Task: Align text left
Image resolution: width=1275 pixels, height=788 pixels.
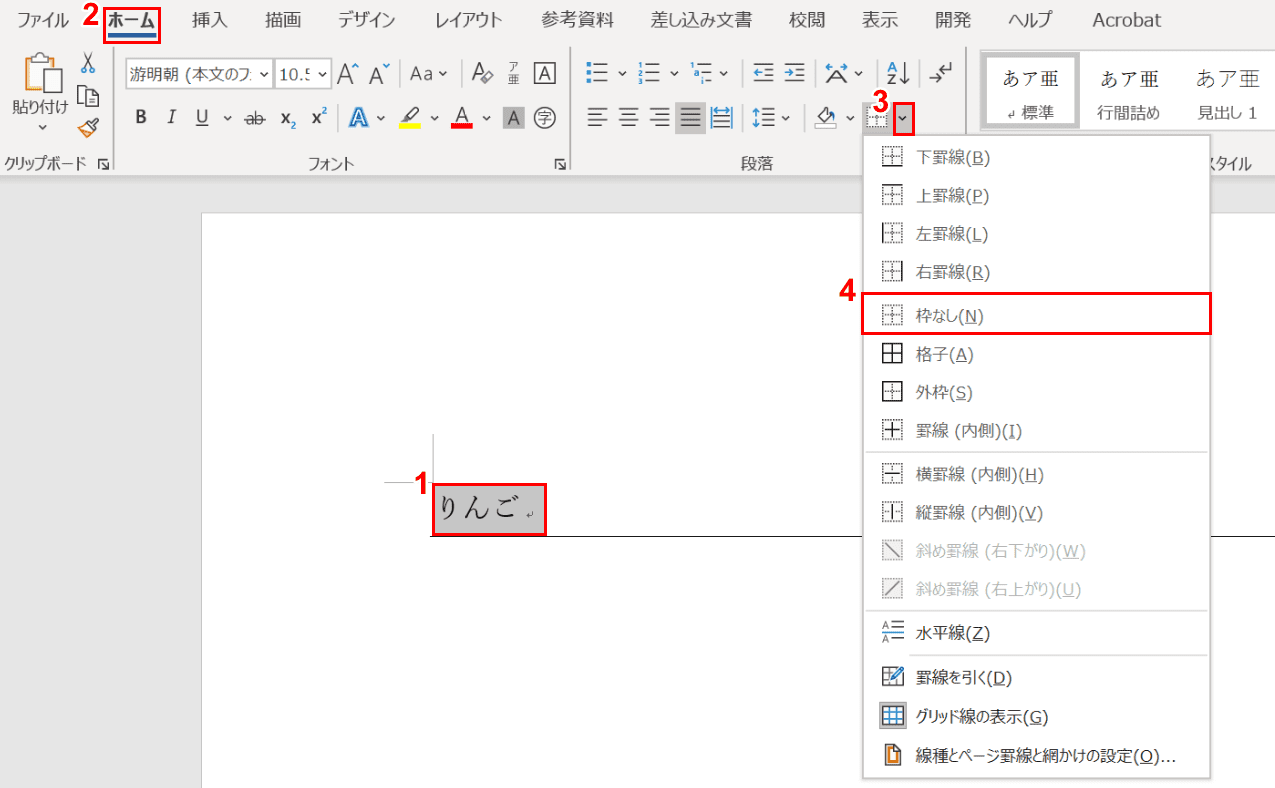Action: pyautogui.click(x=597, y=118)
